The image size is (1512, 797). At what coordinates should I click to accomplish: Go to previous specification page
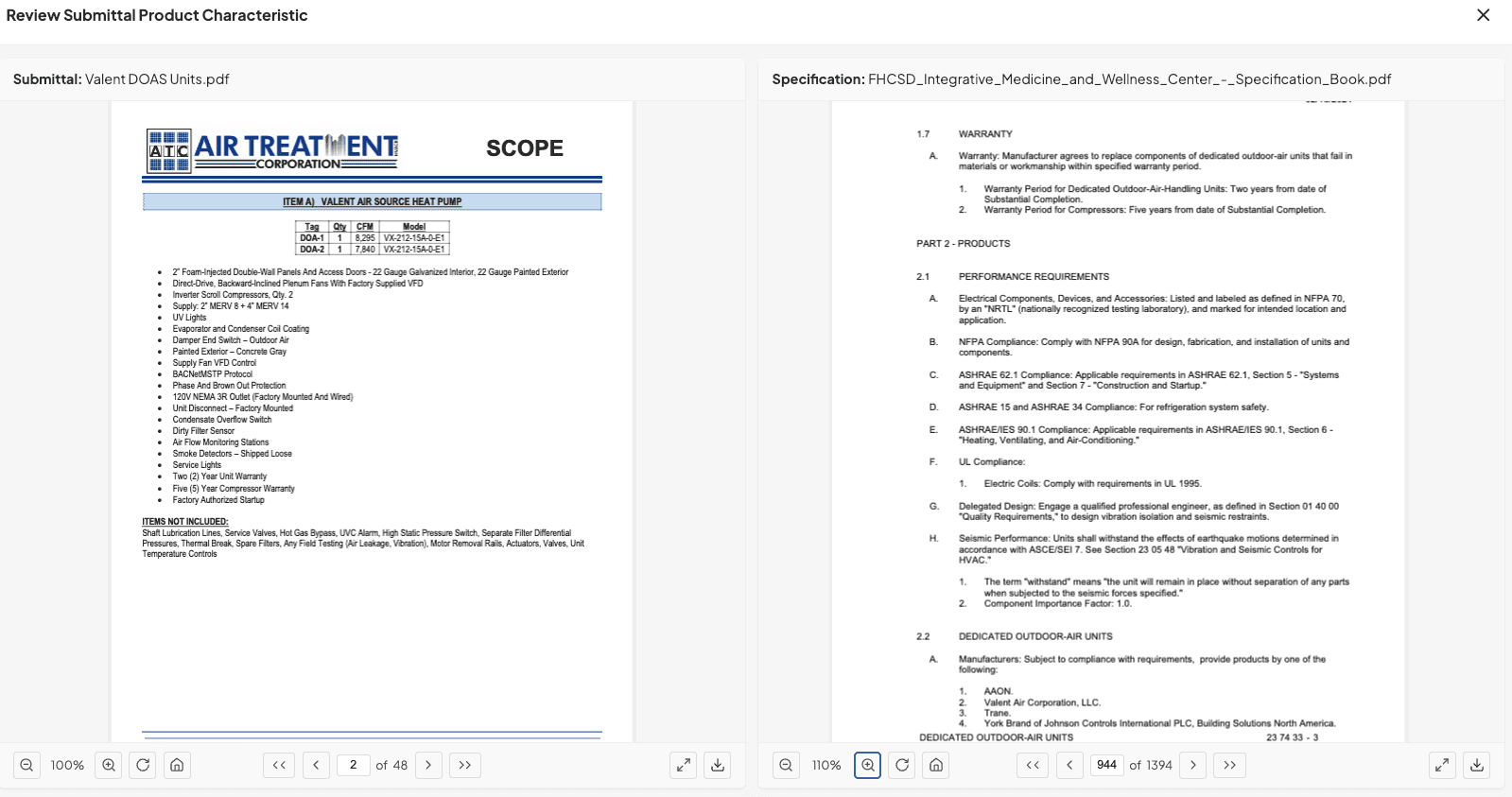click(x=1069, y=765)
